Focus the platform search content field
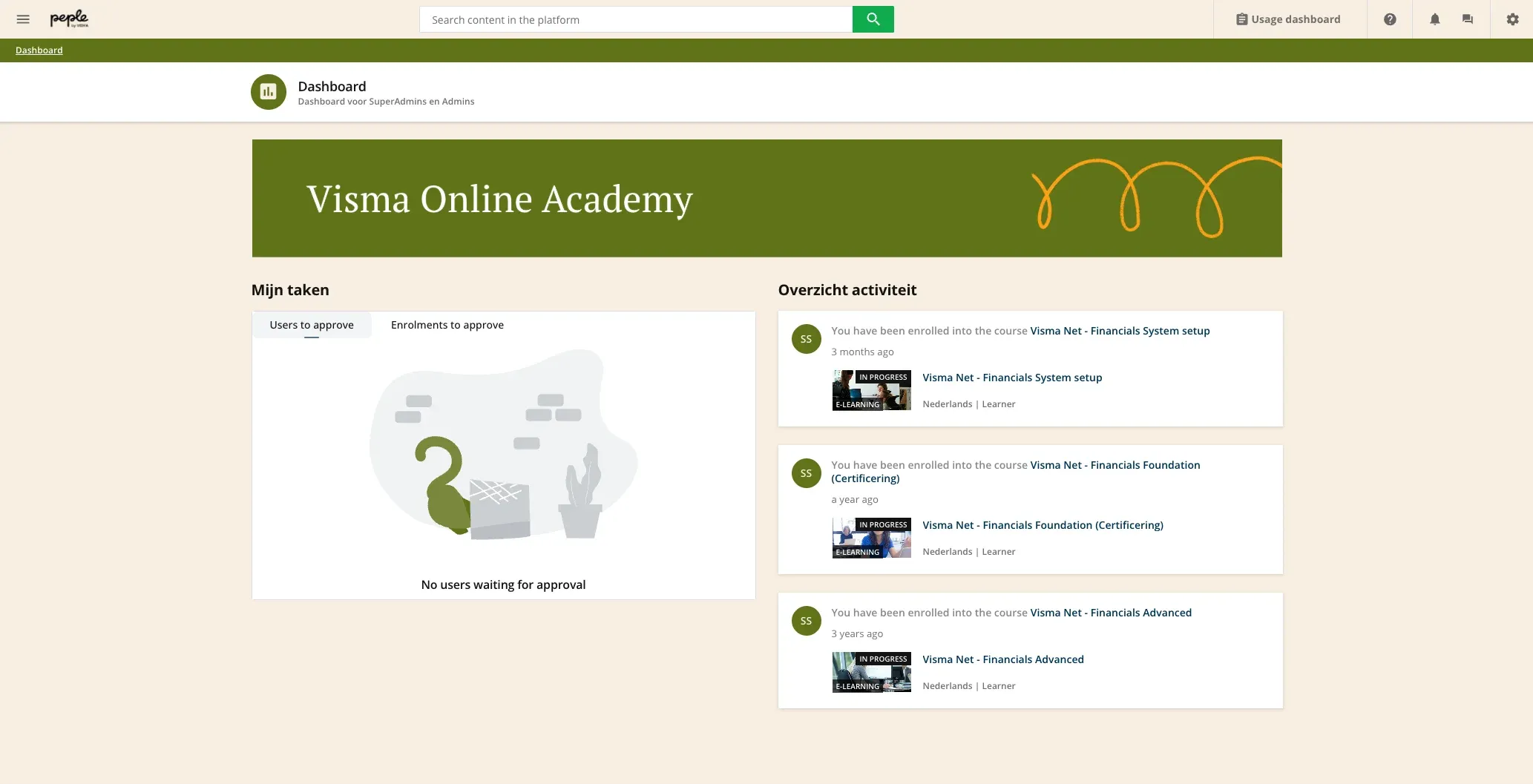Screen dimensions: 1533x784 (x=636, y=19)
